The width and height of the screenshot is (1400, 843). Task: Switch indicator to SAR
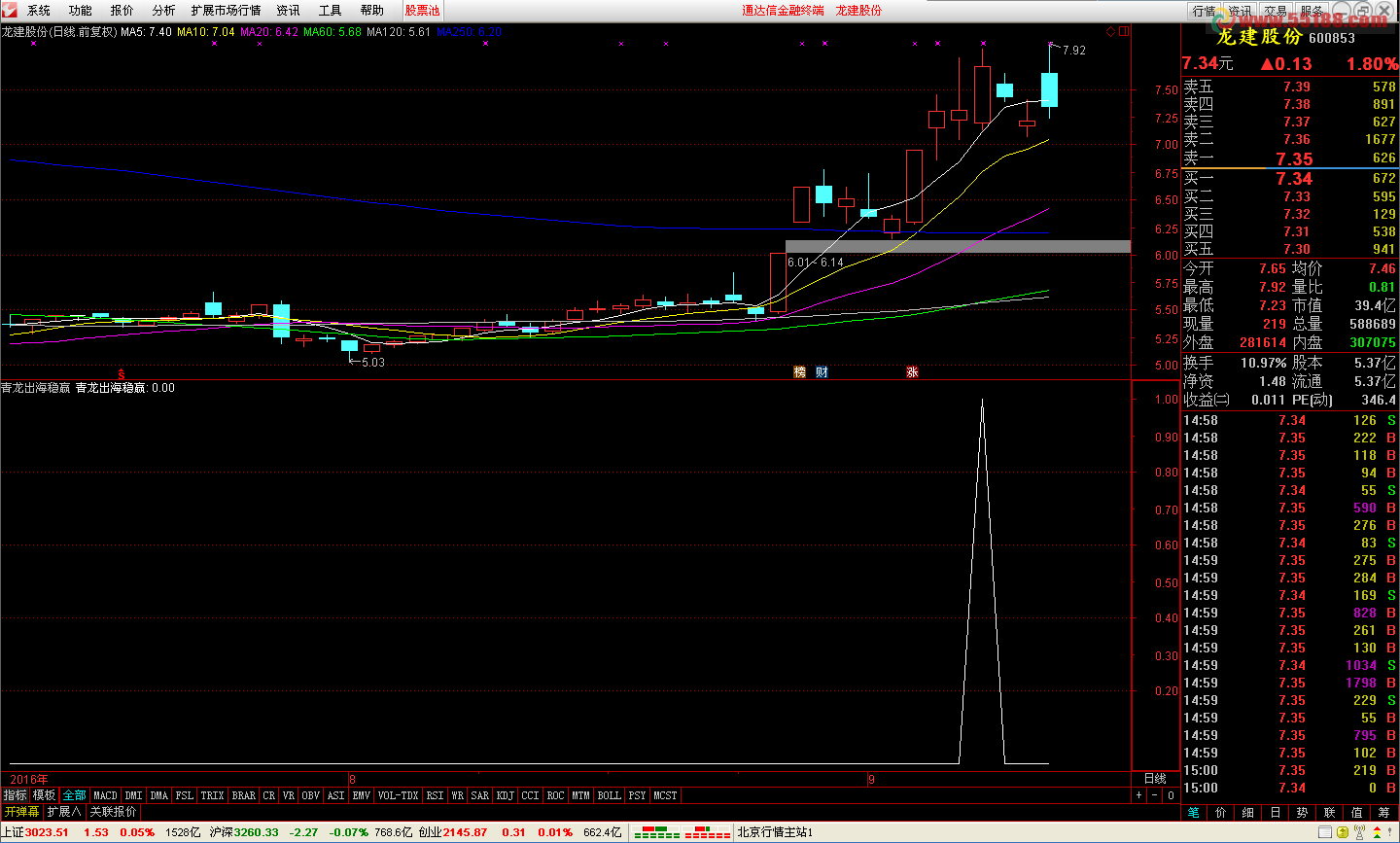tap(480, 795)
